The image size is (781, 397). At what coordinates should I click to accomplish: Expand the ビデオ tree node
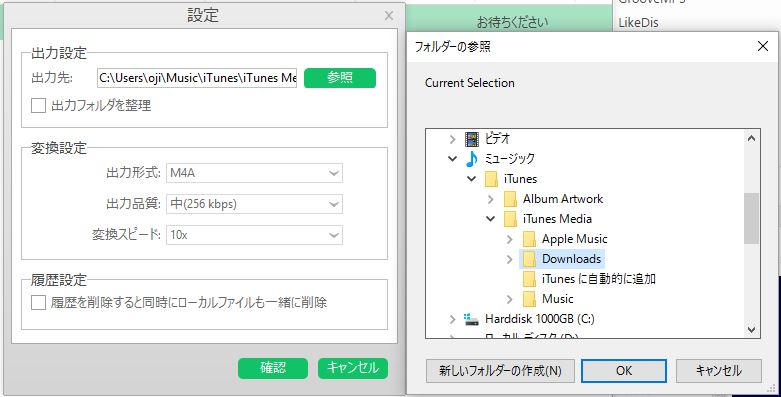[452, 139]
